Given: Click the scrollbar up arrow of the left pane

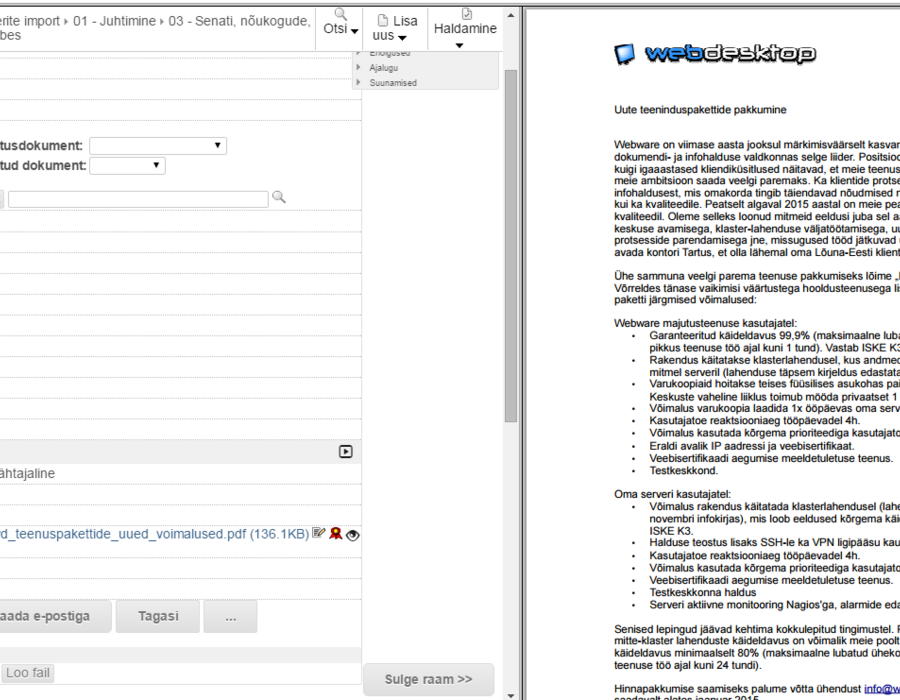Looking at the screenshot, I should click(511, 15).
